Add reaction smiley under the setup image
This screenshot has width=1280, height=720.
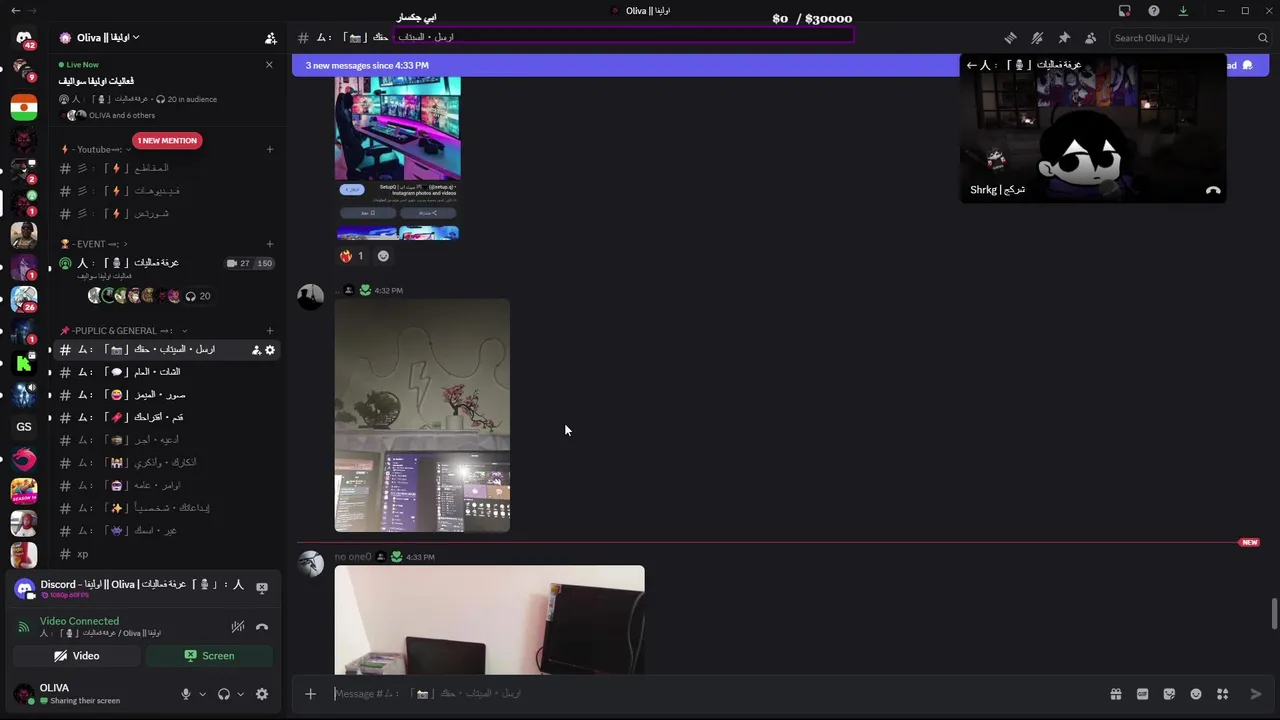click(x=383, y=256)
